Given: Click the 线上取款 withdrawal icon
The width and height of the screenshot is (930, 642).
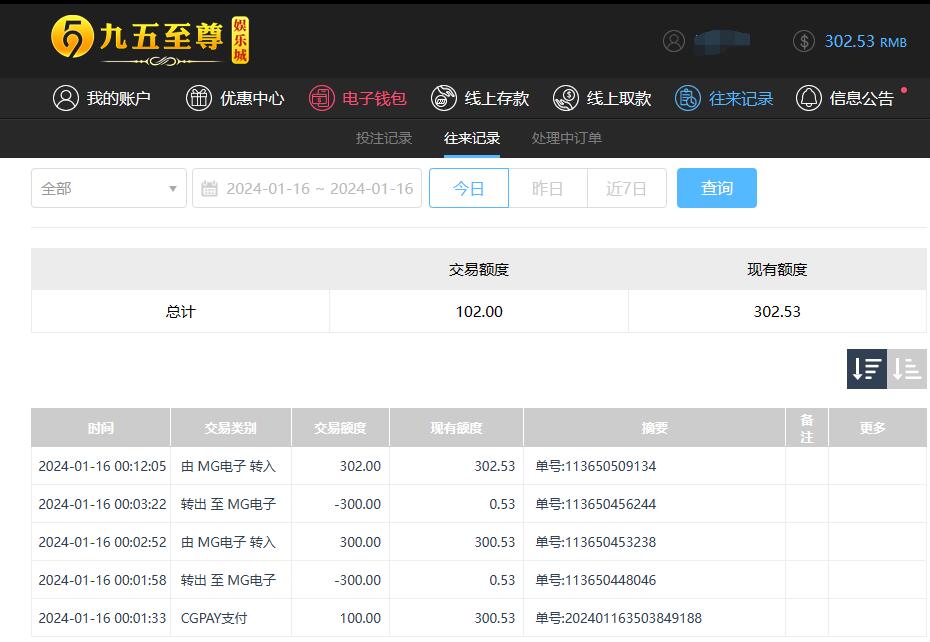Looking at the screenshot, I should click(x=566, y=98).
